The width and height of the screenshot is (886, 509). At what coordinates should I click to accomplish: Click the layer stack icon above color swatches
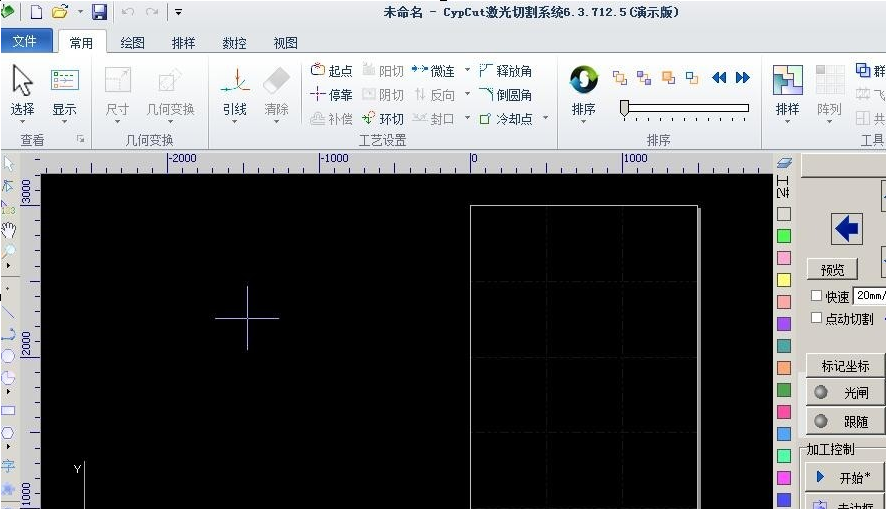click(x=784, y=163)
